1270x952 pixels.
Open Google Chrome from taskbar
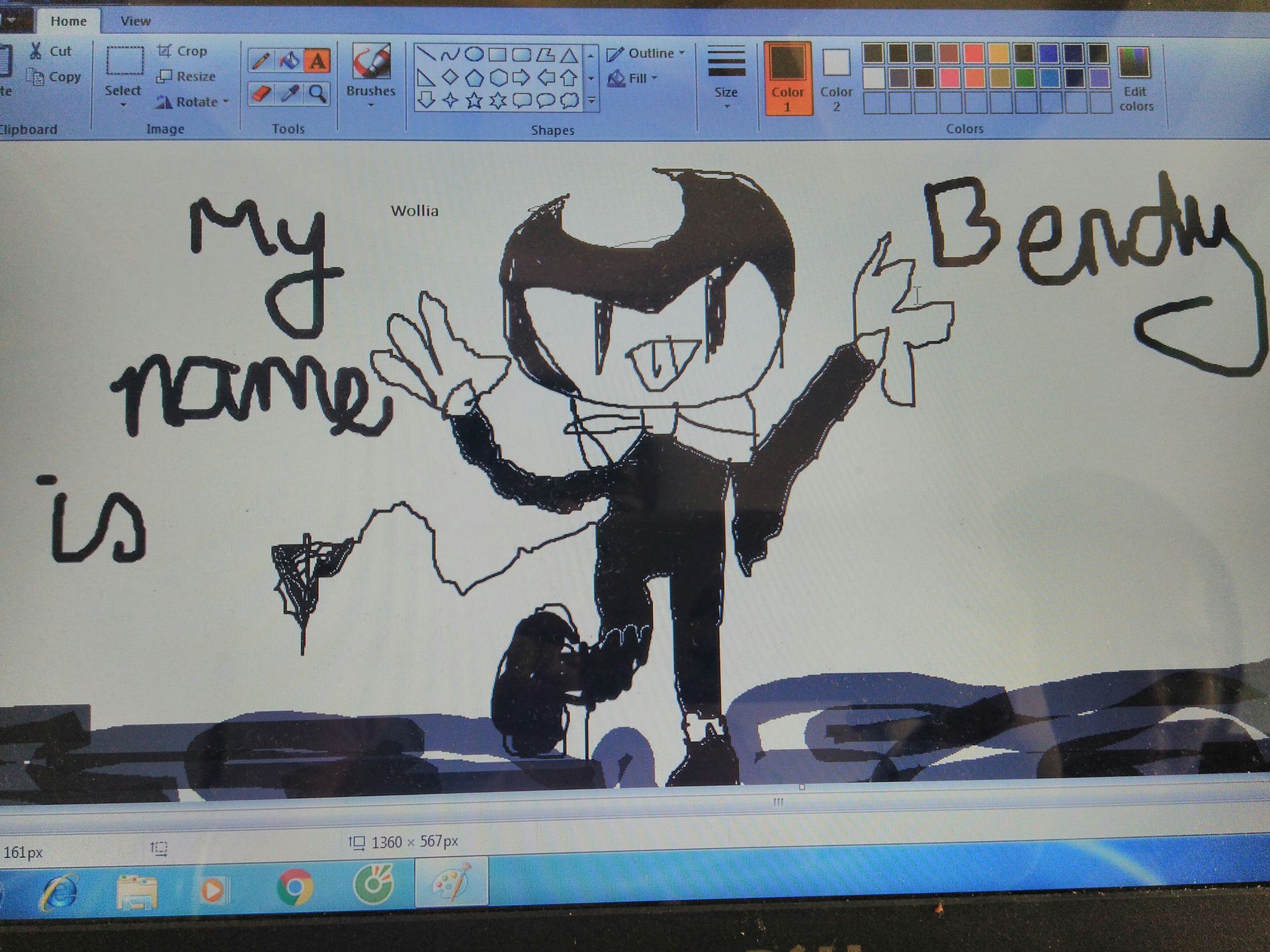tap(295, 887)
